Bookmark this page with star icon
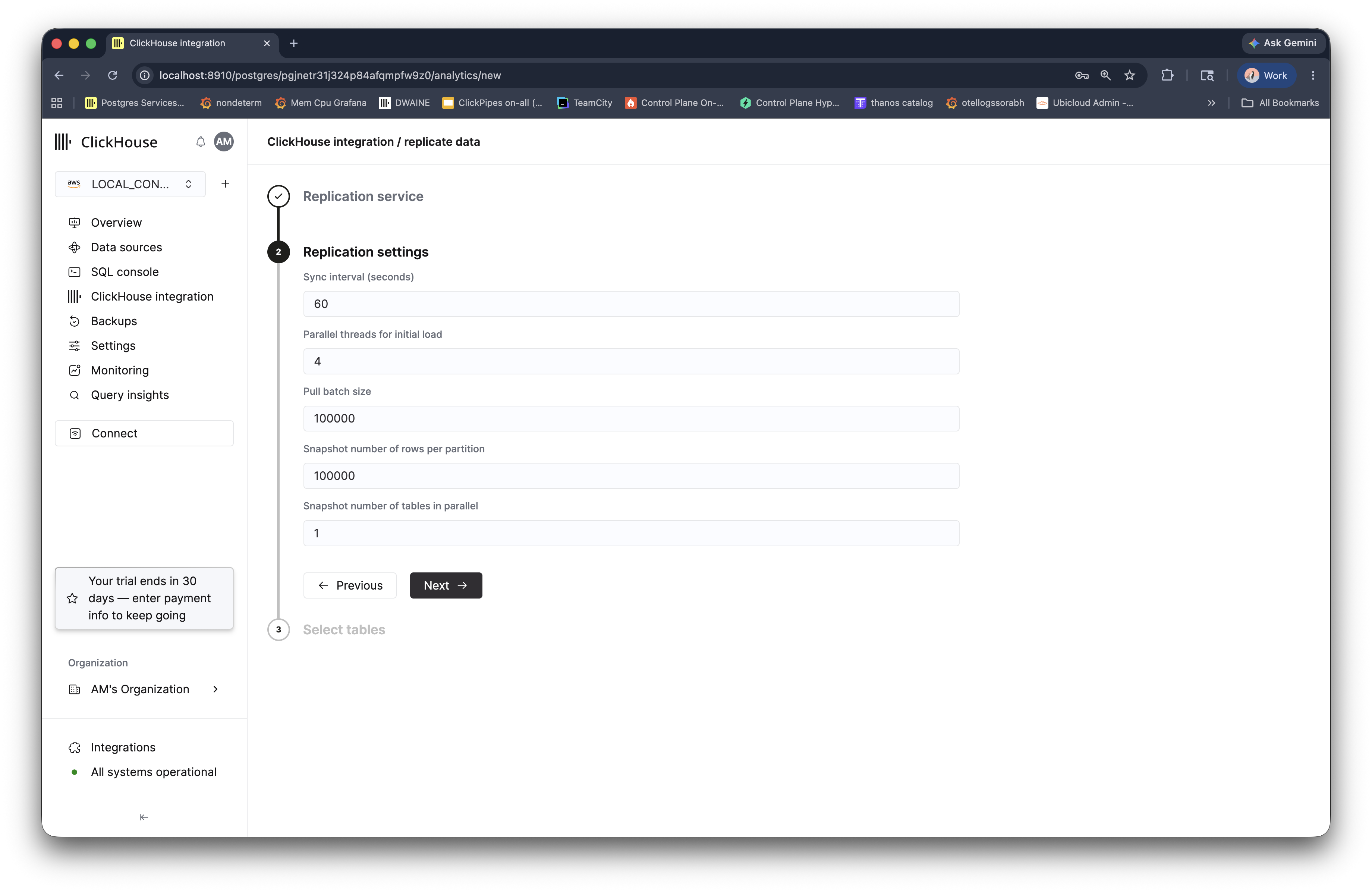 [x=1130, y=76]
